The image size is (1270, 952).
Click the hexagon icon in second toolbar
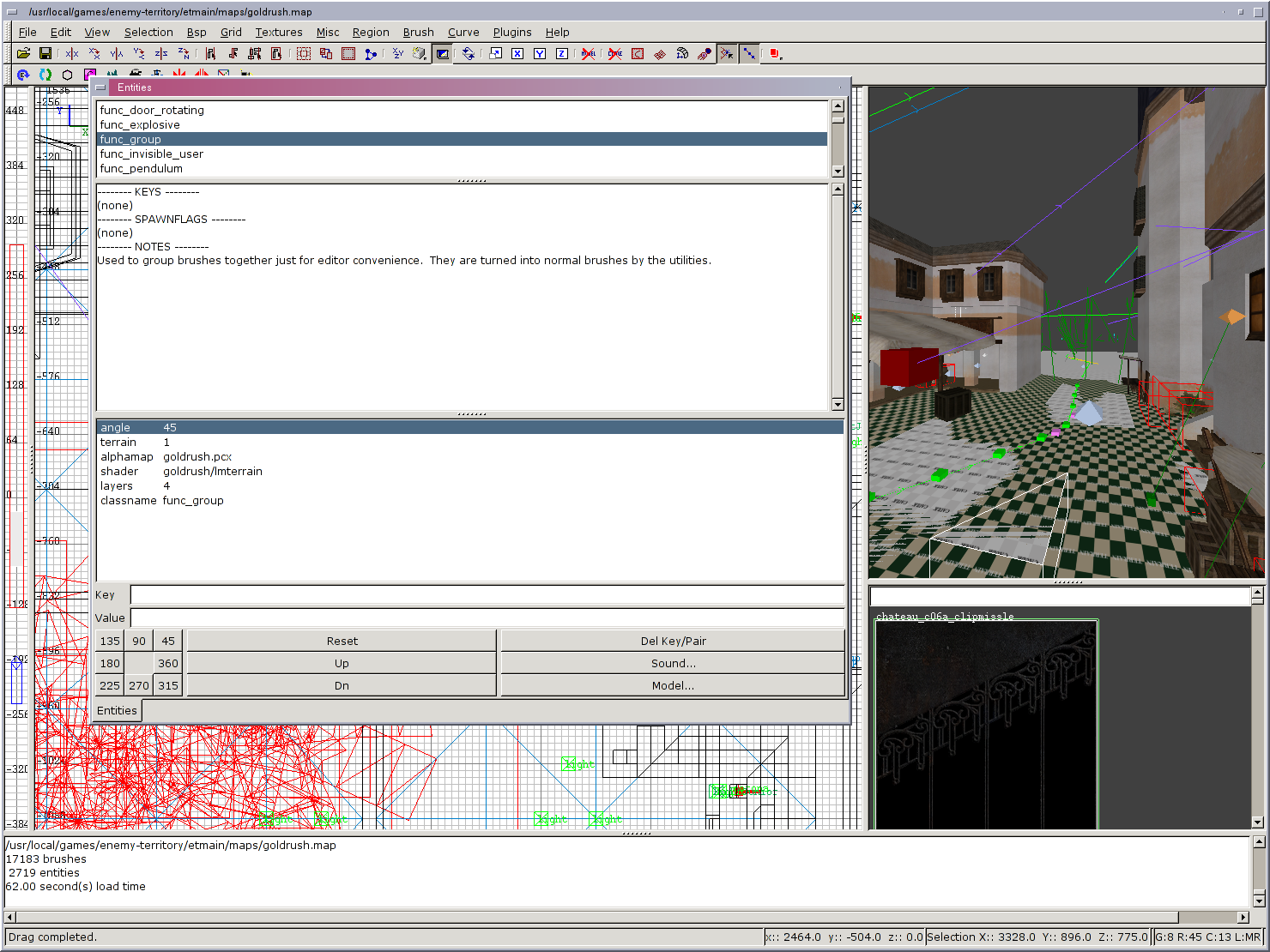(x=68, y=75)
